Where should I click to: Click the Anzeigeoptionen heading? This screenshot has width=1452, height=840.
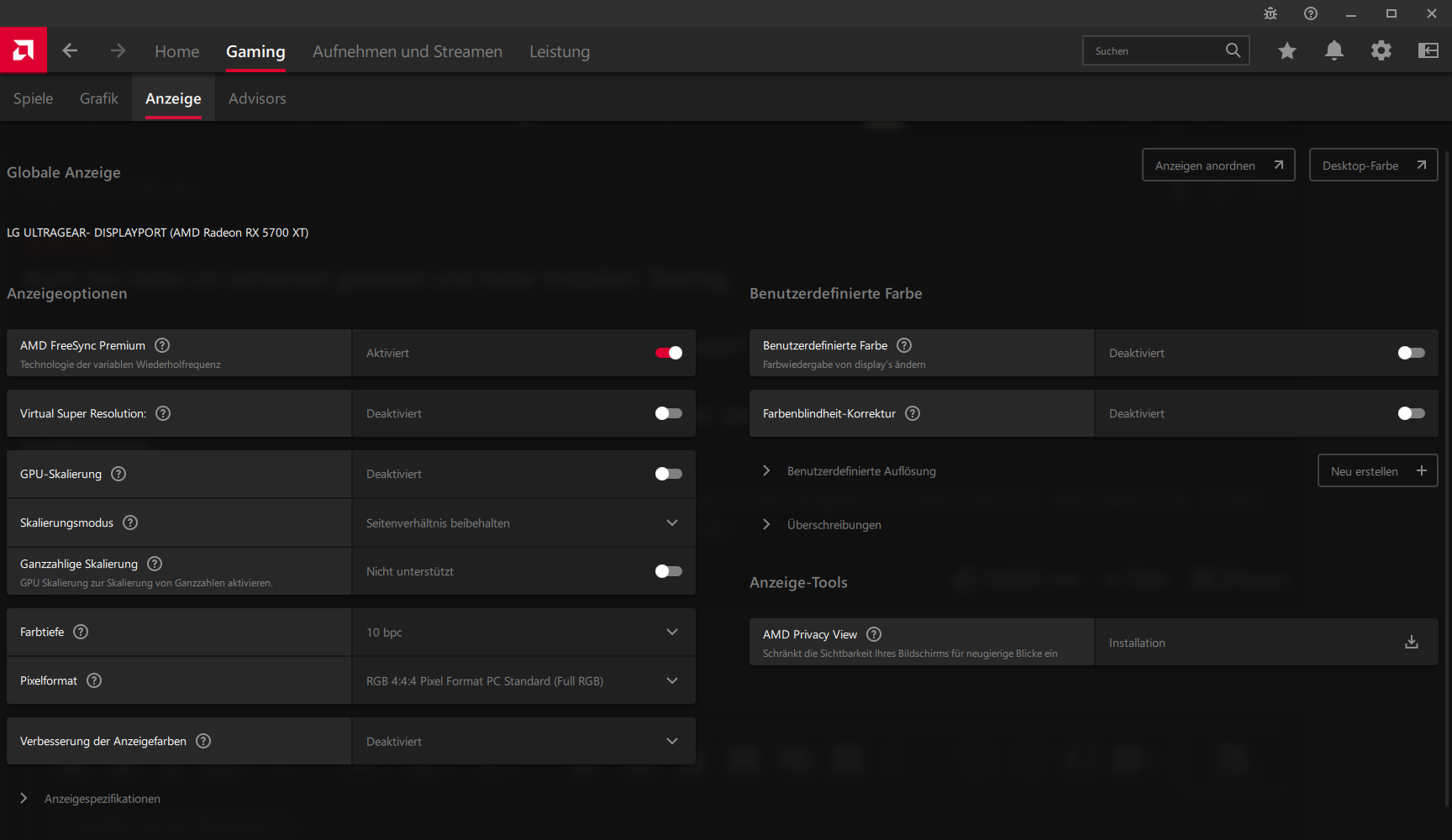click(67, 293)
